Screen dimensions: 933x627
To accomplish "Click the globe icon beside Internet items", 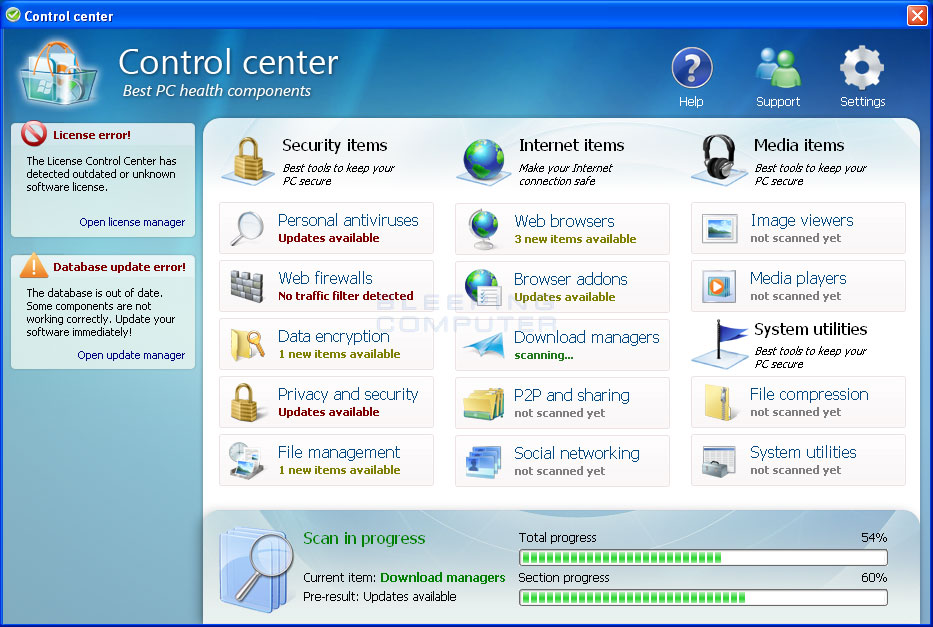I will click(x=483, y=160).
